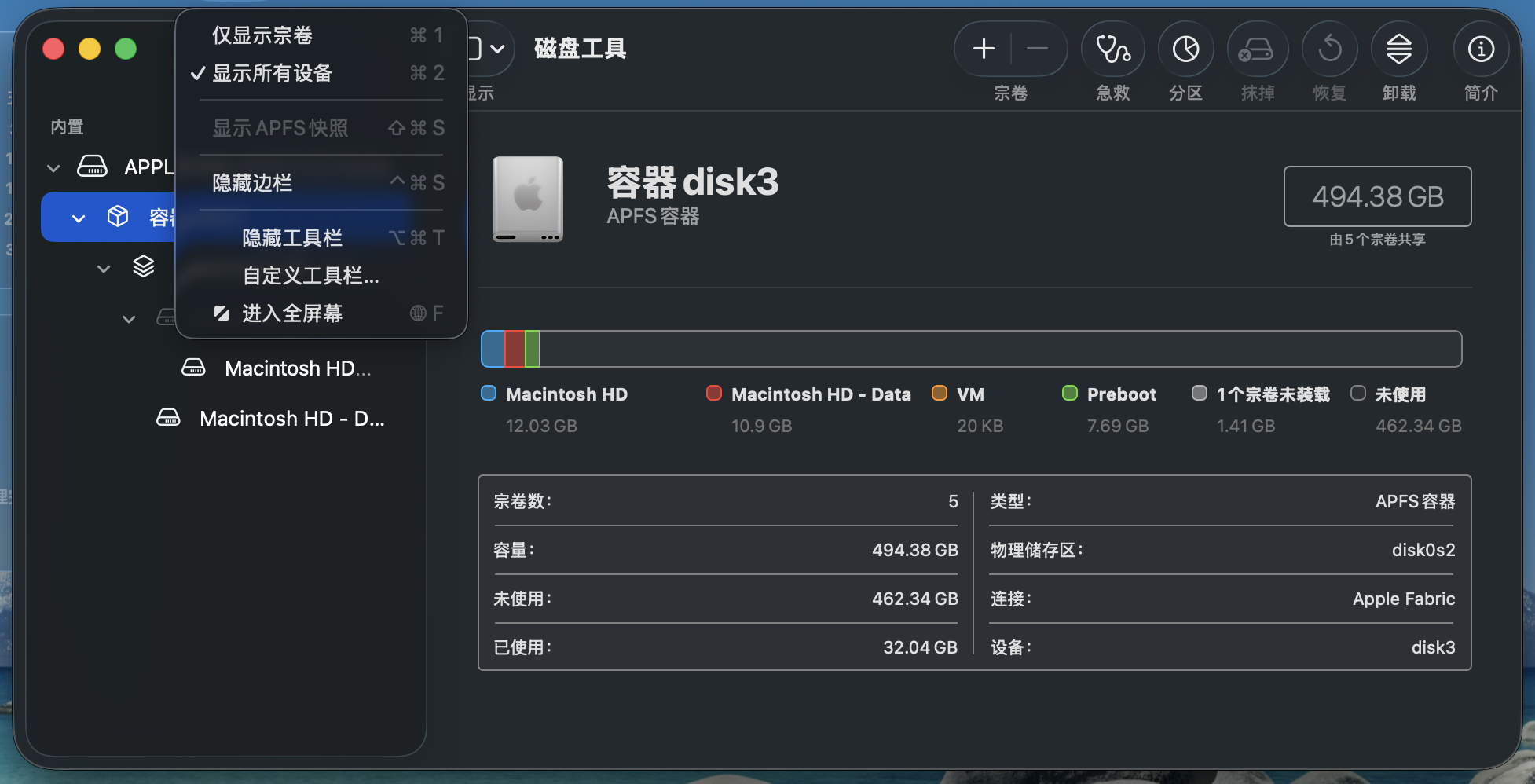The width and height of the screenshot is (1535, 784).
Task: Click the 494.38 GB capacity box
Action: pyautogui.click(x=1376, y=196)
